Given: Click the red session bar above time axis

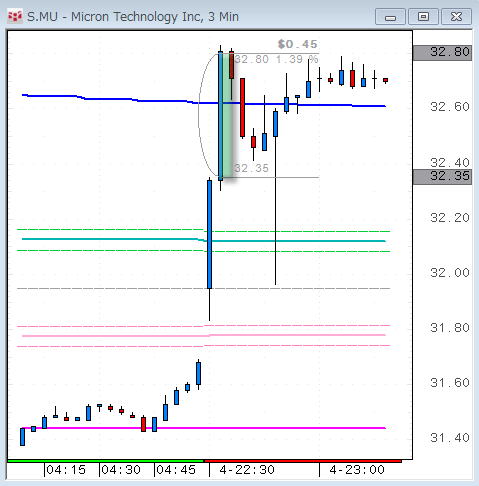Looking at the screenshot, I should [303, 461].
